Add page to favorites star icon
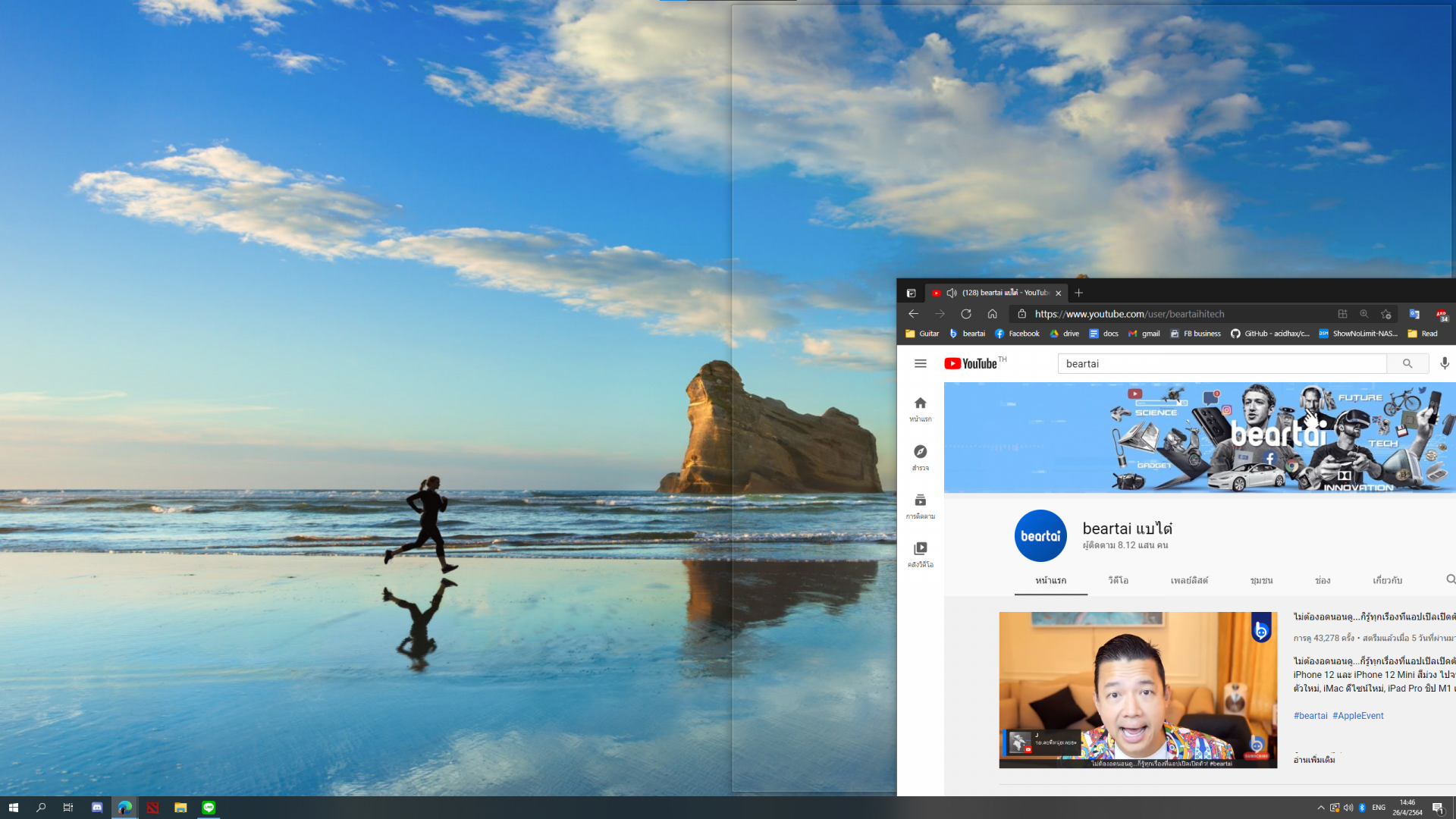This screenshot has height=819, width=1456. (1386, 314)
